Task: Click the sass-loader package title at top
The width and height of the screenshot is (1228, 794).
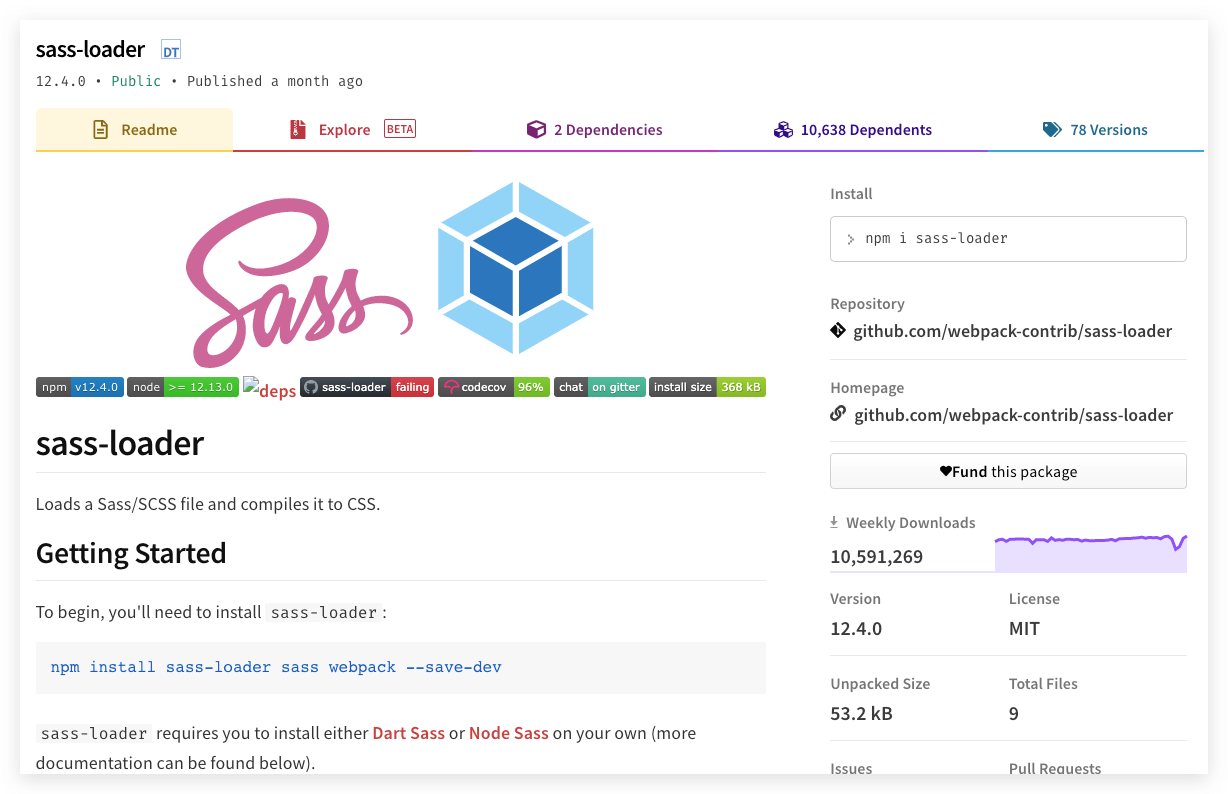Action: 91,49
